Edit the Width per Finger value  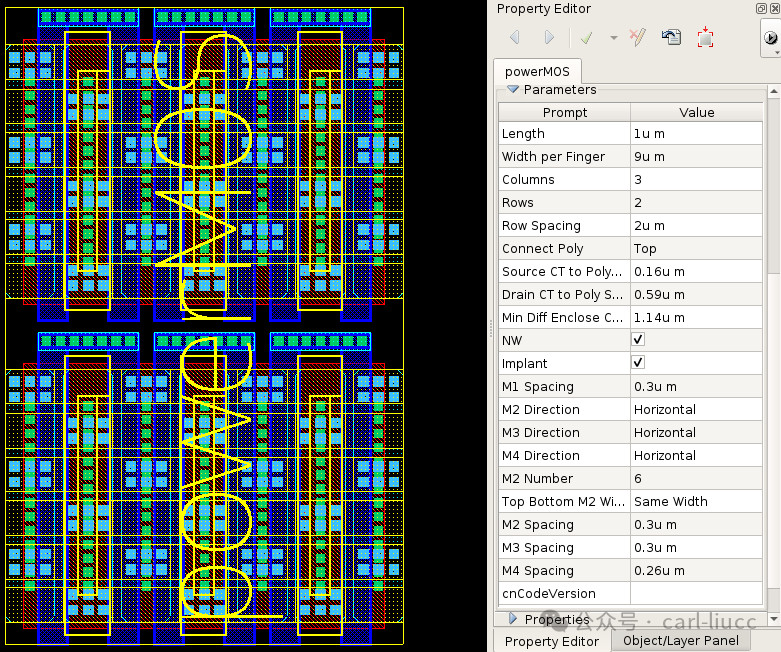[696, 156]
